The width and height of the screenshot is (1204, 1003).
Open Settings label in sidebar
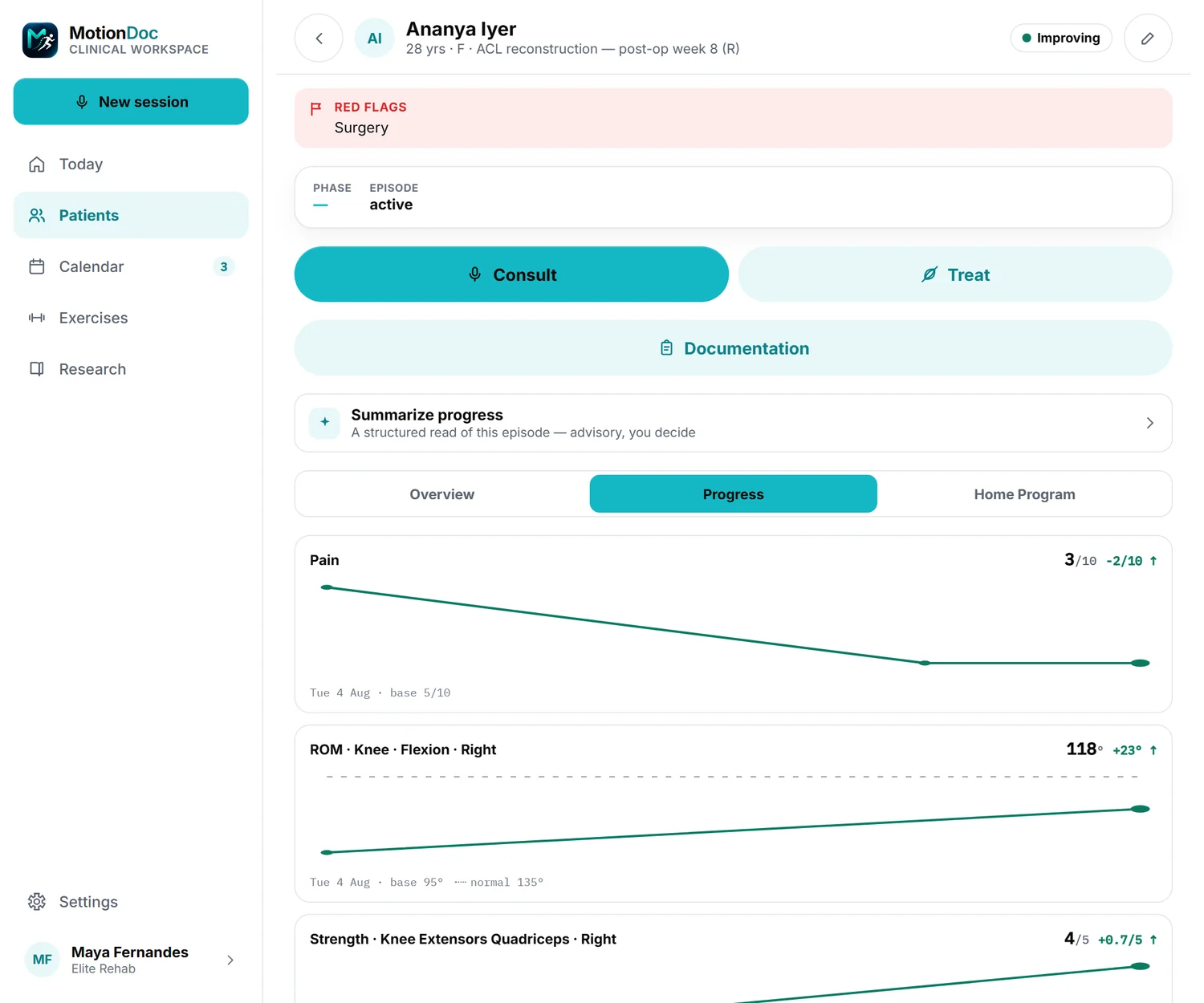[88, 902]
